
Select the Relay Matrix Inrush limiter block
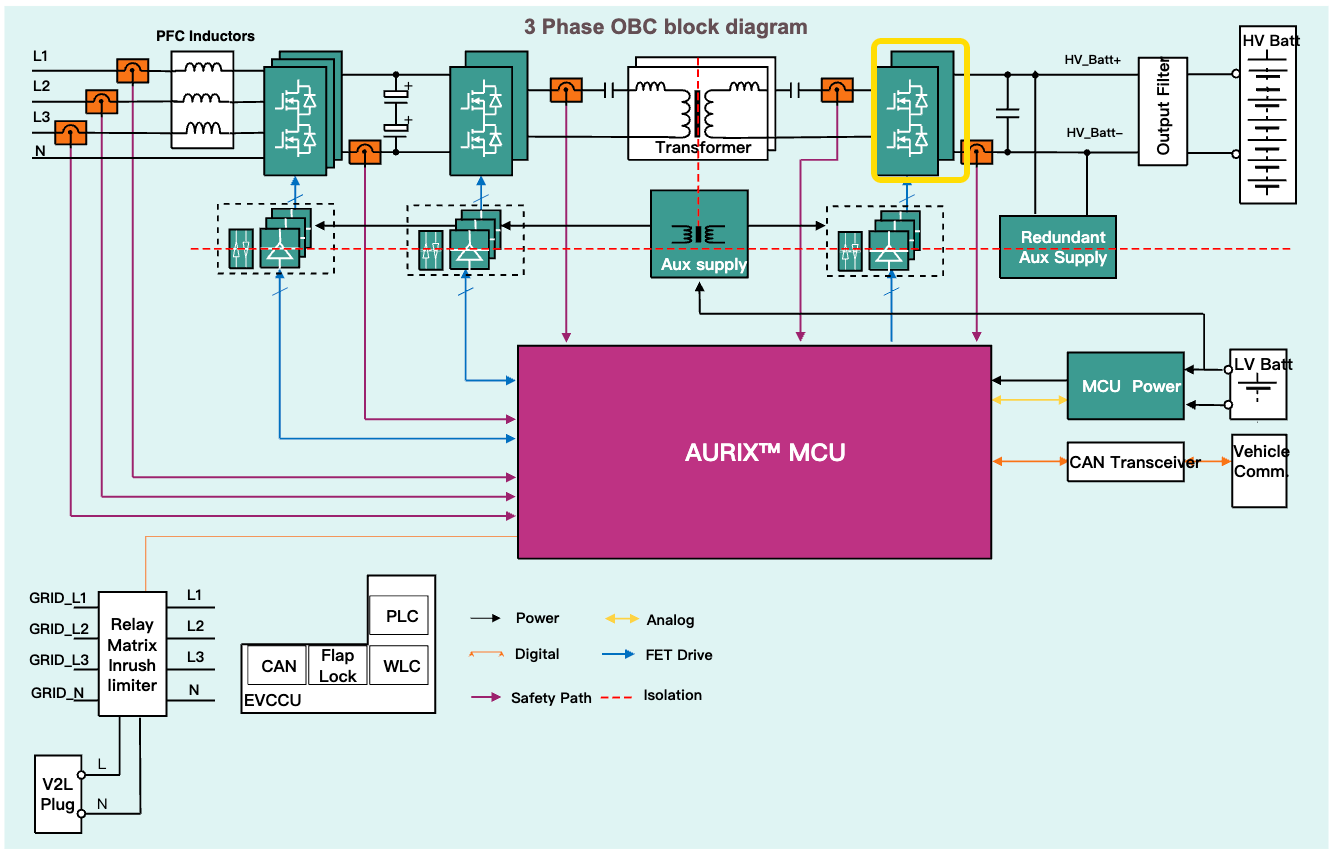132,654
